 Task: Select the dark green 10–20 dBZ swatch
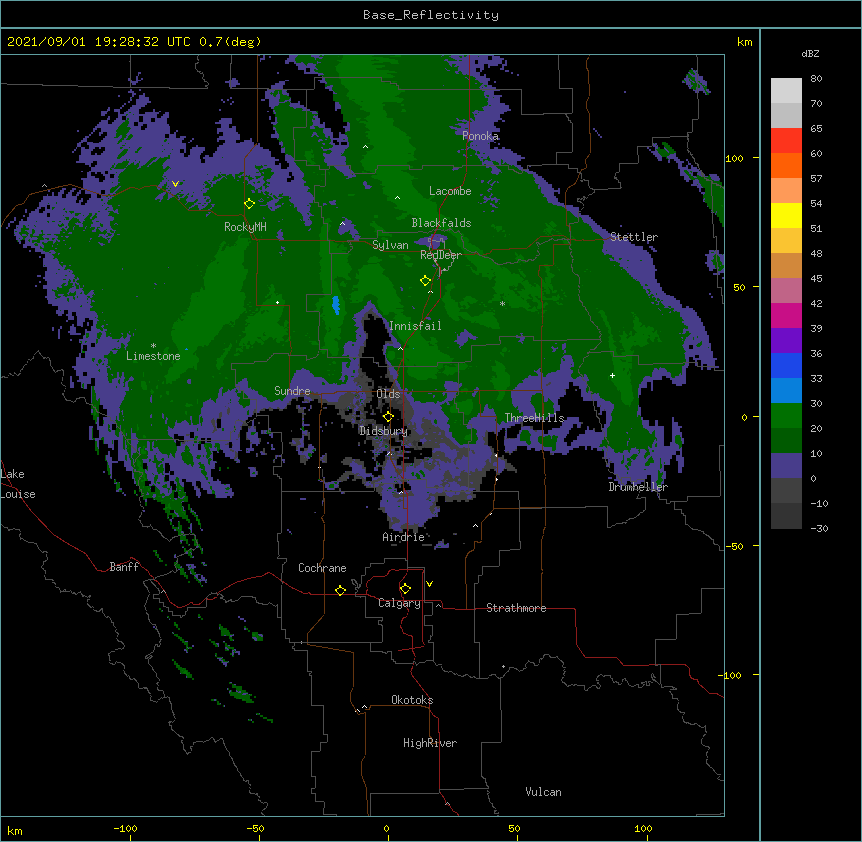786,441
